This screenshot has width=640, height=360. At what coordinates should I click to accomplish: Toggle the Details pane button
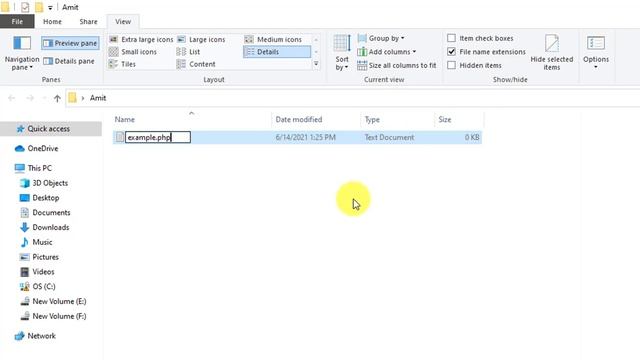pyautogui.click(x=69, y=61)
